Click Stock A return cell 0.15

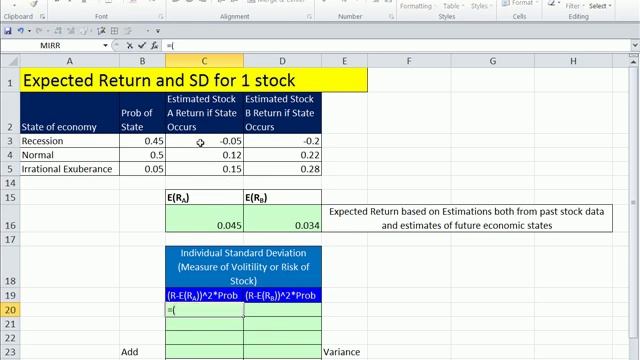[x=204, y=169]
